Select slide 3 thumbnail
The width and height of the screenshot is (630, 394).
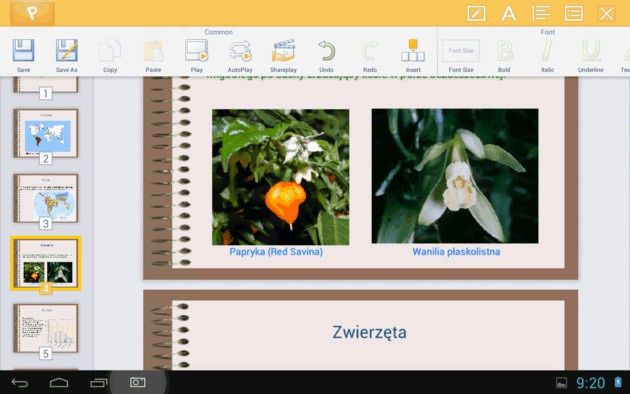tap(45, 198)
